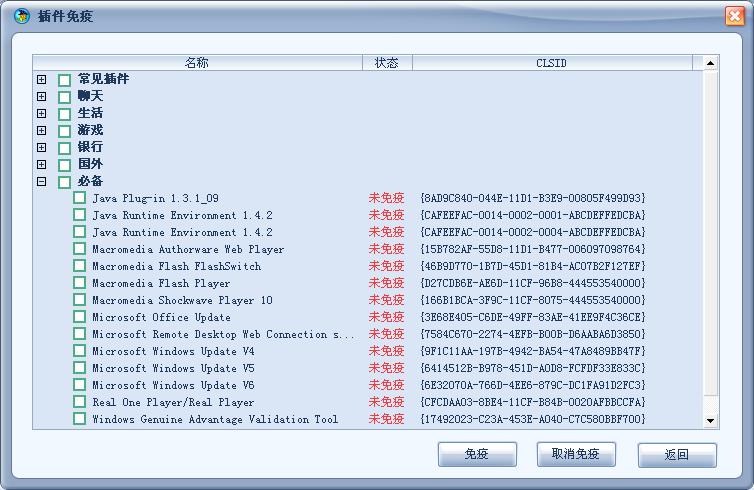Image resolution: width=754 pixels, height=490 pixels.
Task: Tick Macromedia Shockwave Player 10 checkbox
Action: (x=80, y=300)
